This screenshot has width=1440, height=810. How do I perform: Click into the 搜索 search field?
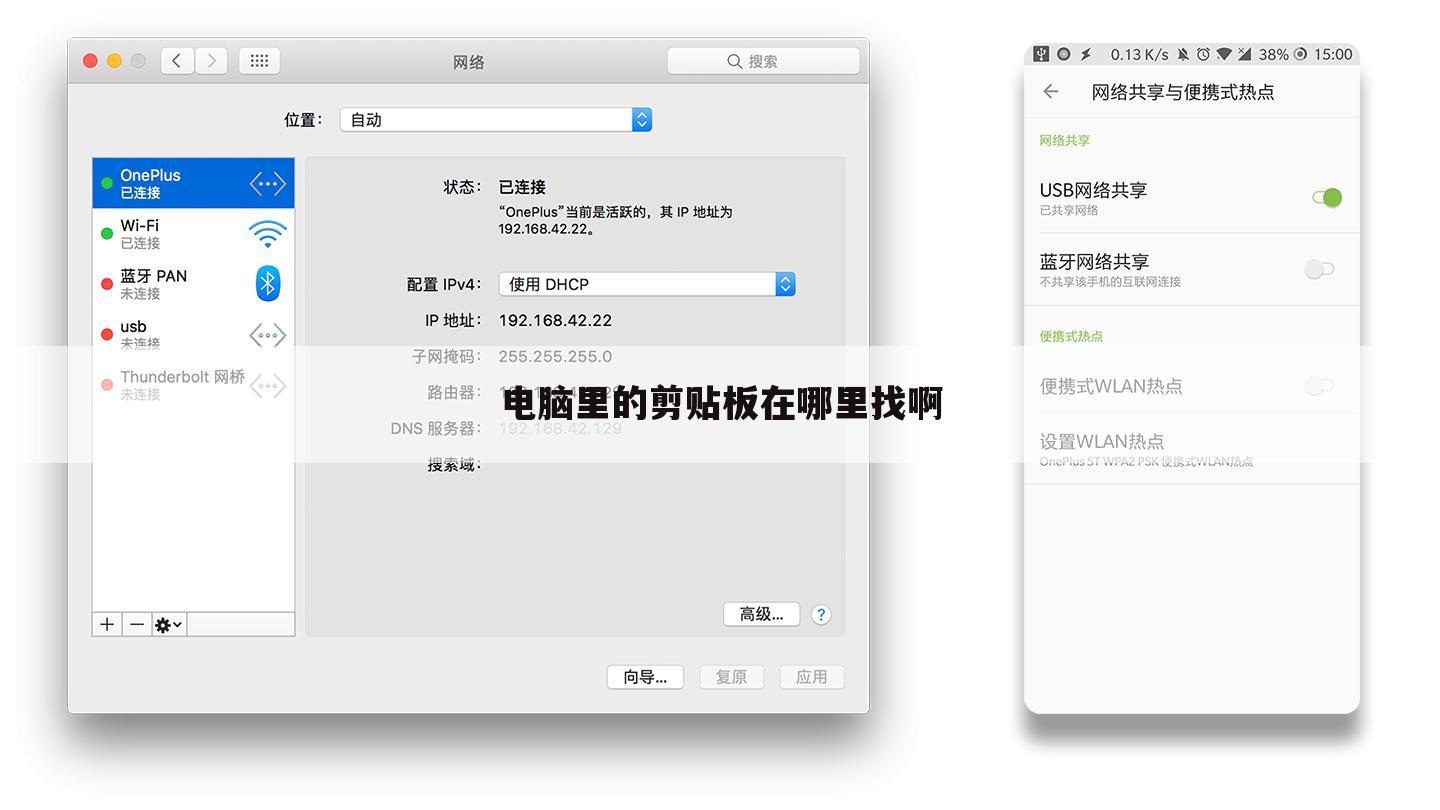(763, 61)
